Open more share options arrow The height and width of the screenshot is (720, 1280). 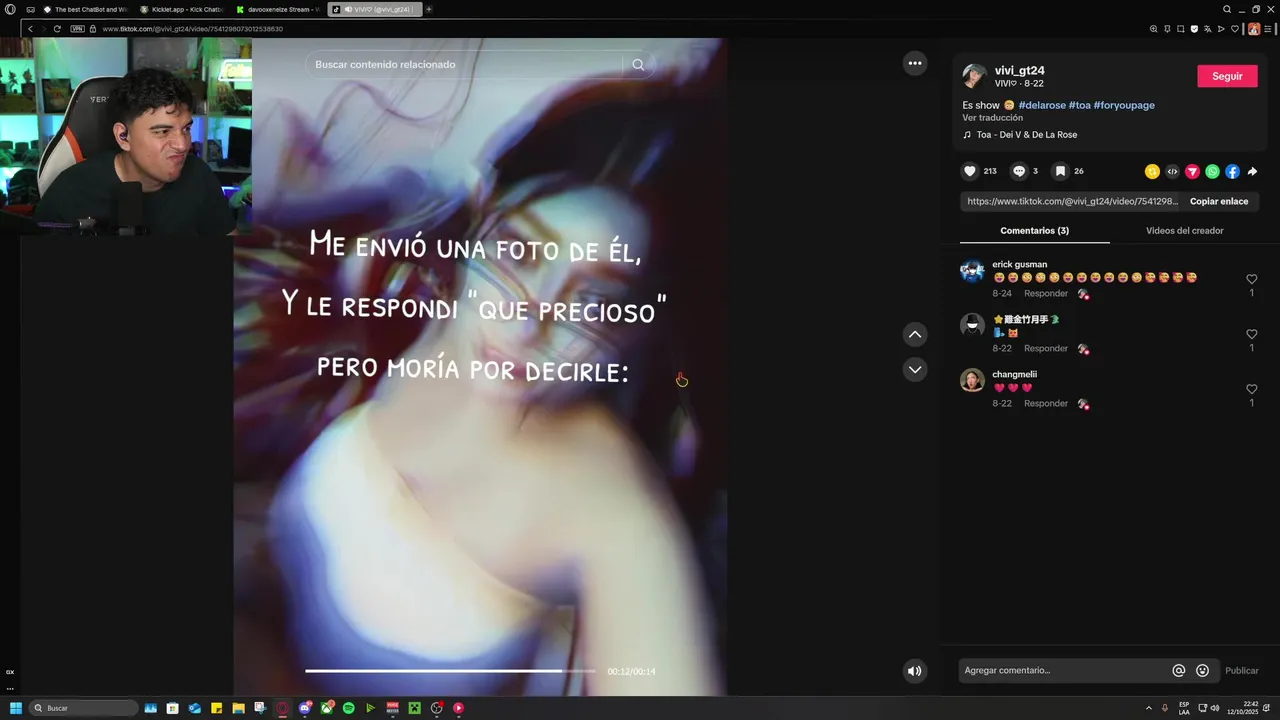pos(1252,172)
